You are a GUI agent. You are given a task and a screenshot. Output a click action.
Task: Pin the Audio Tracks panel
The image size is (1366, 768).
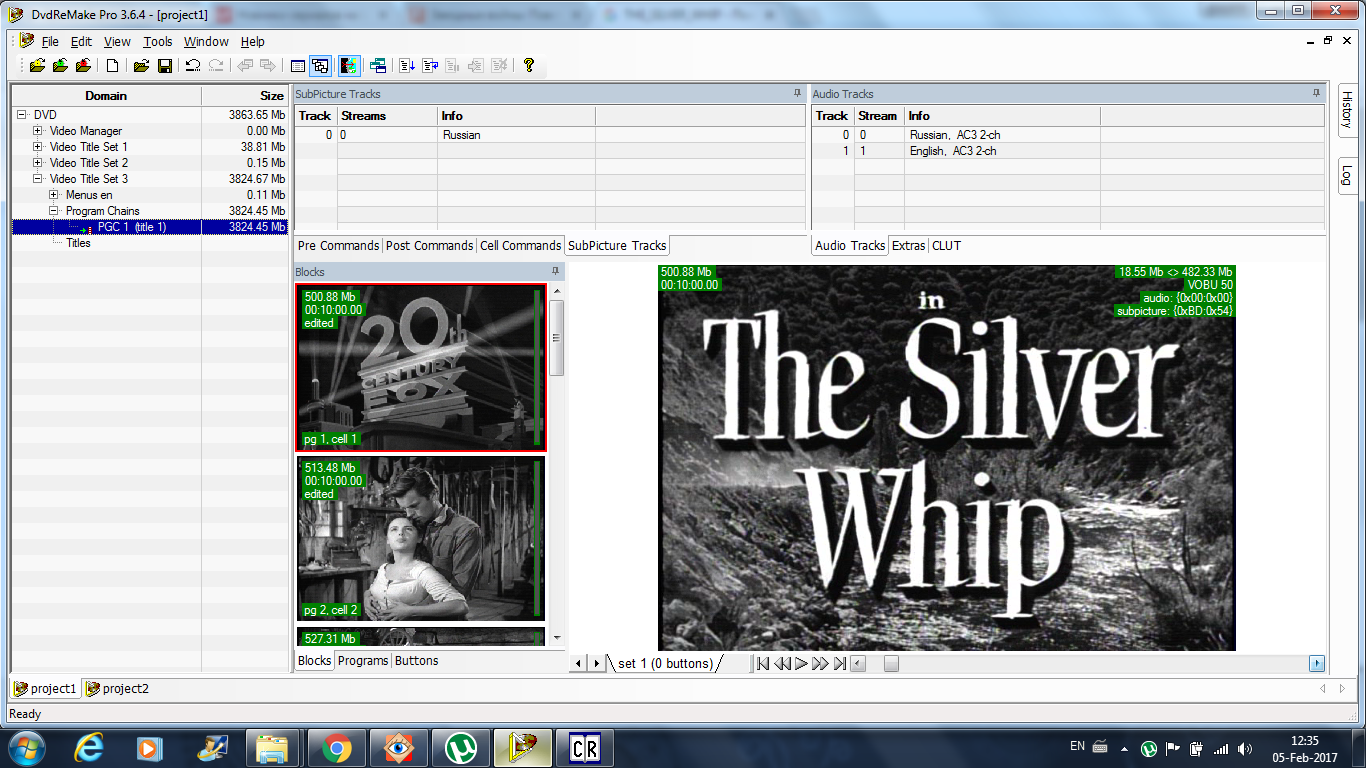[1316, 93]
